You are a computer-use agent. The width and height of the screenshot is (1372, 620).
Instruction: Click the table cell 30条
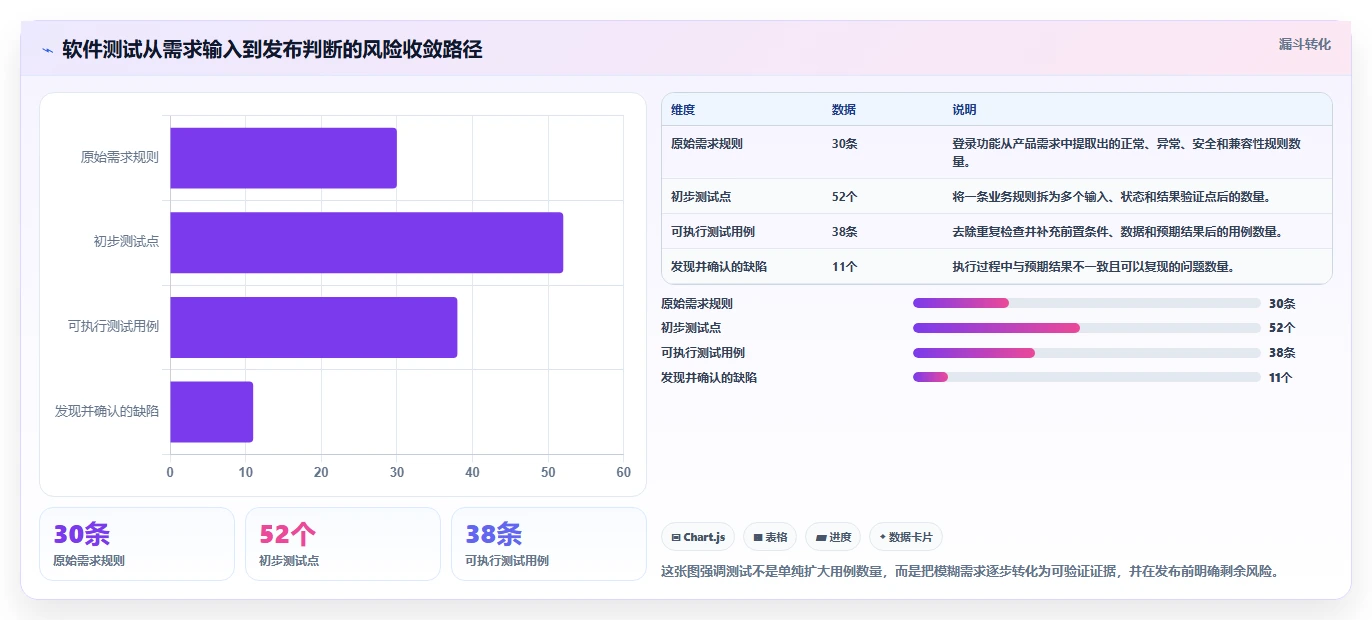[845, 143]
